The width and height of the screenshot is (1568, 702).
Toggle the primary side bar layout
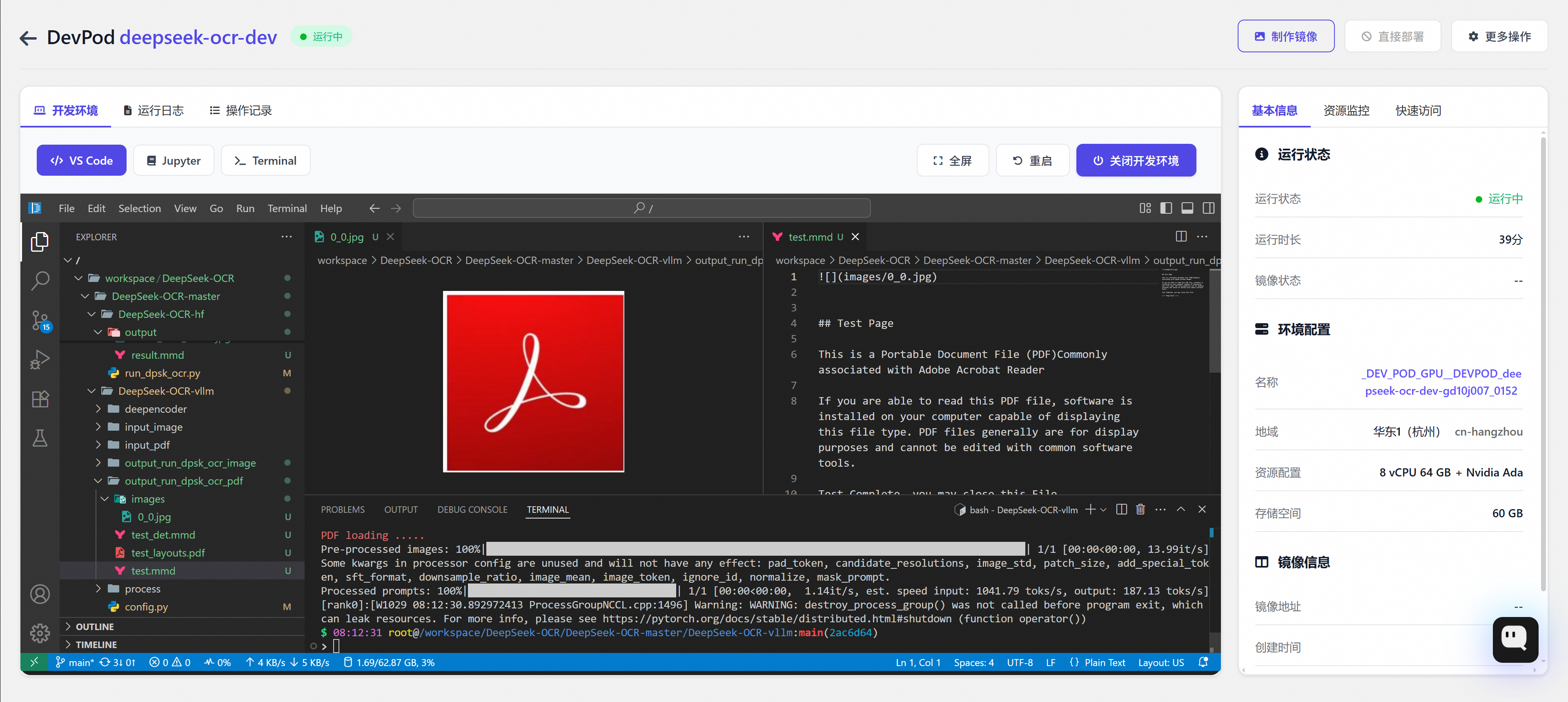click(x=1166, y=208)
